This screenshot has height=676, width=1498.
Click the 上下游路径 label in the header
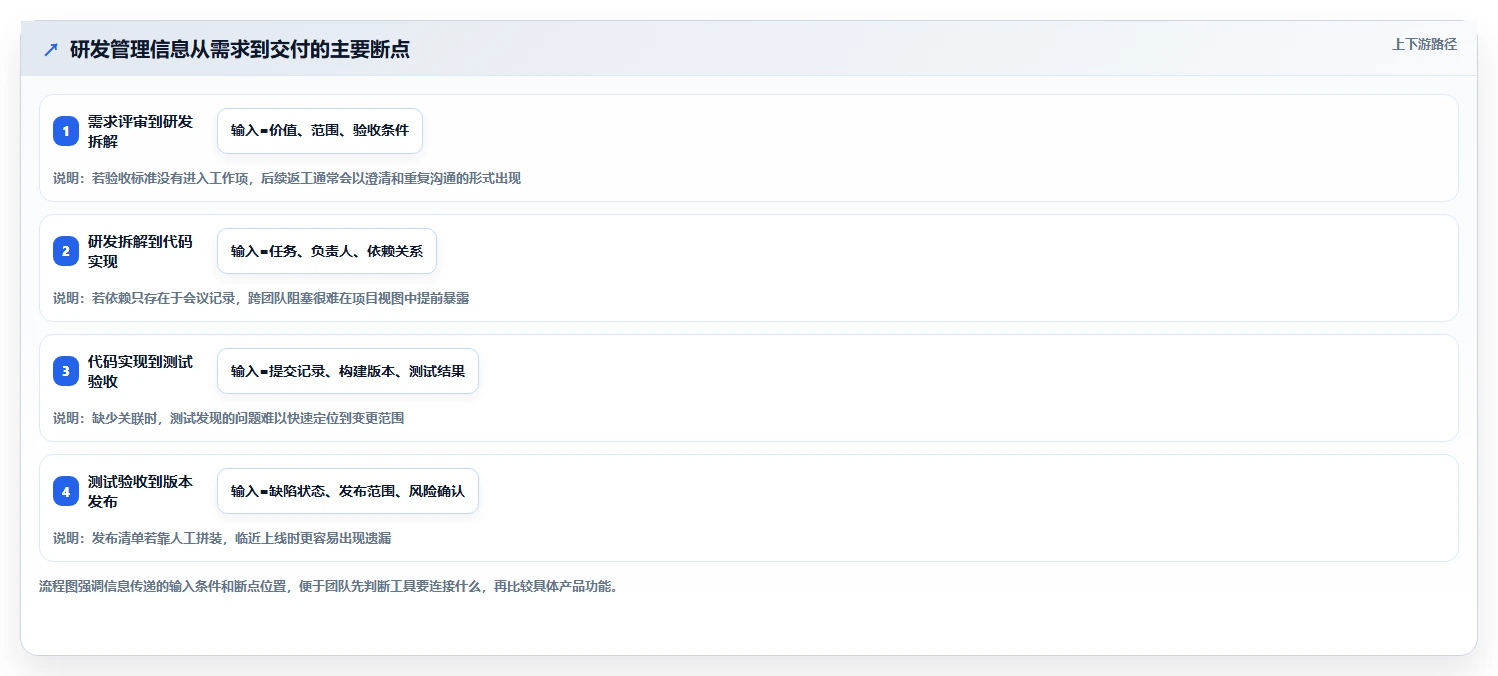(1424, 45)
